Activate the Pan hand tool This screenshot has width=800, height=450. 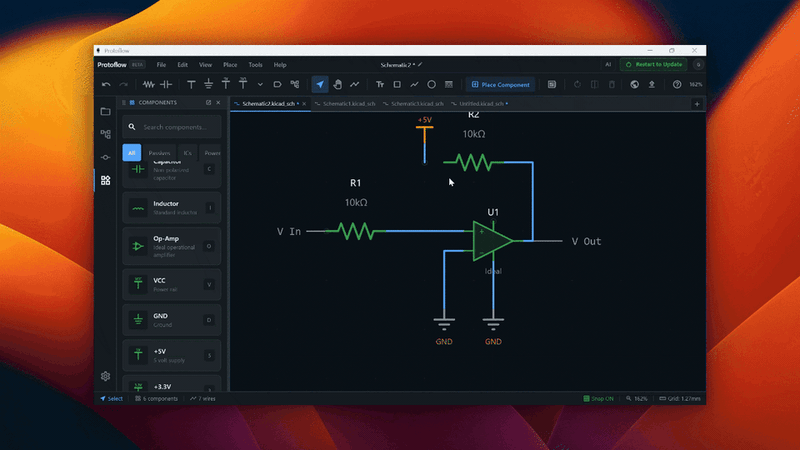click(x=337, y=85)
